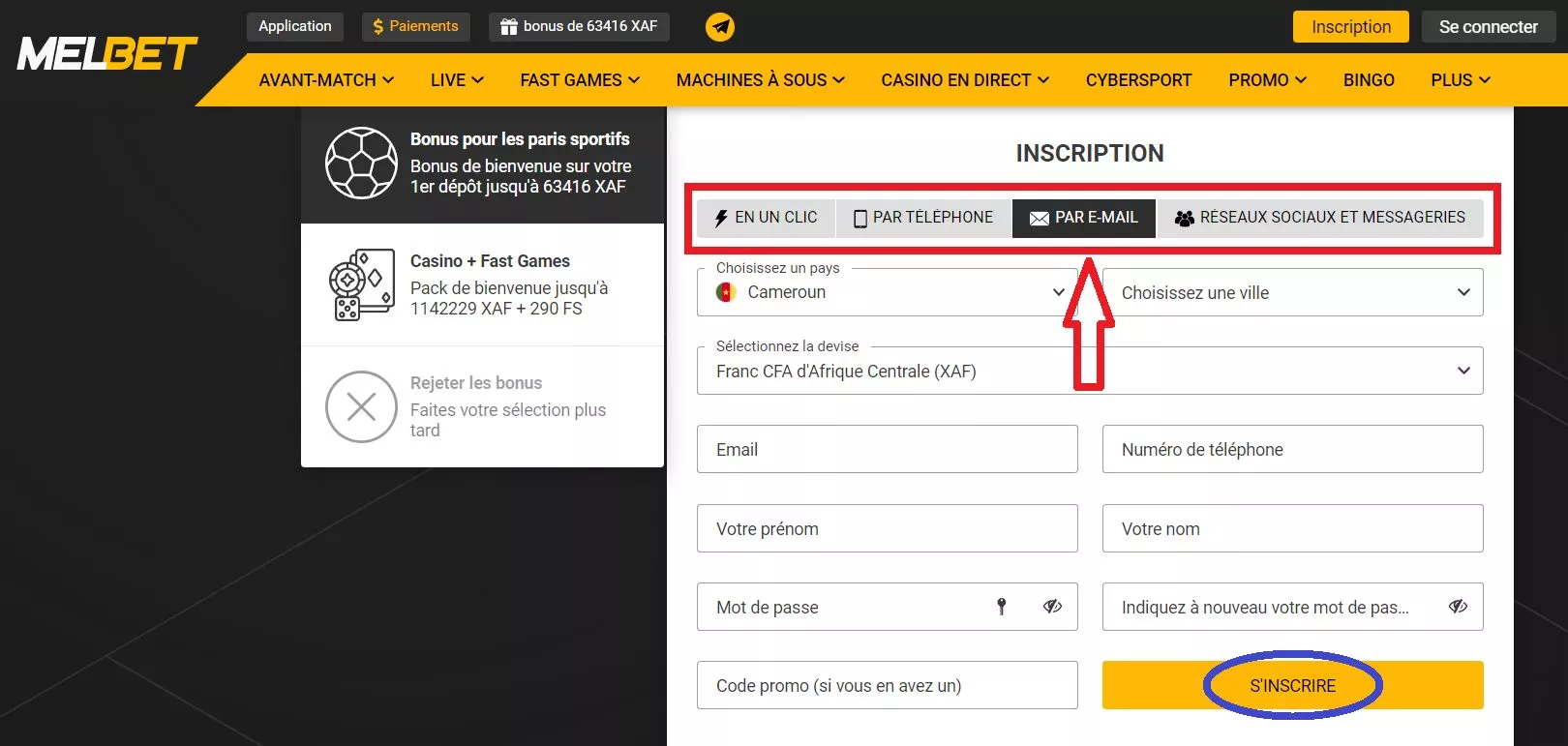Toggle visibility of repeated password field
This screenshot has width=1568, height=746.
click(x=1458, y=607)
